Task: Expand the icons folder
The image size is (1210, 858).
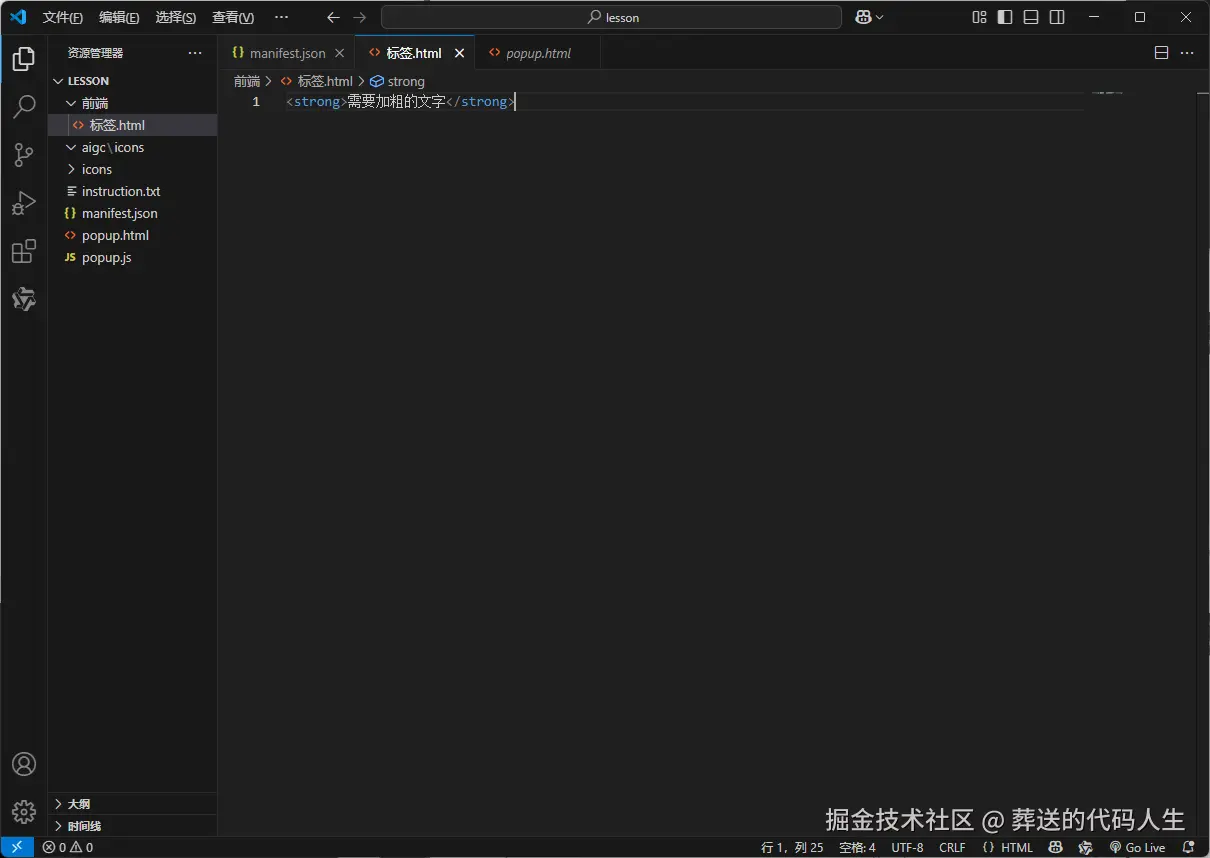Action: (x=71, y=169)
